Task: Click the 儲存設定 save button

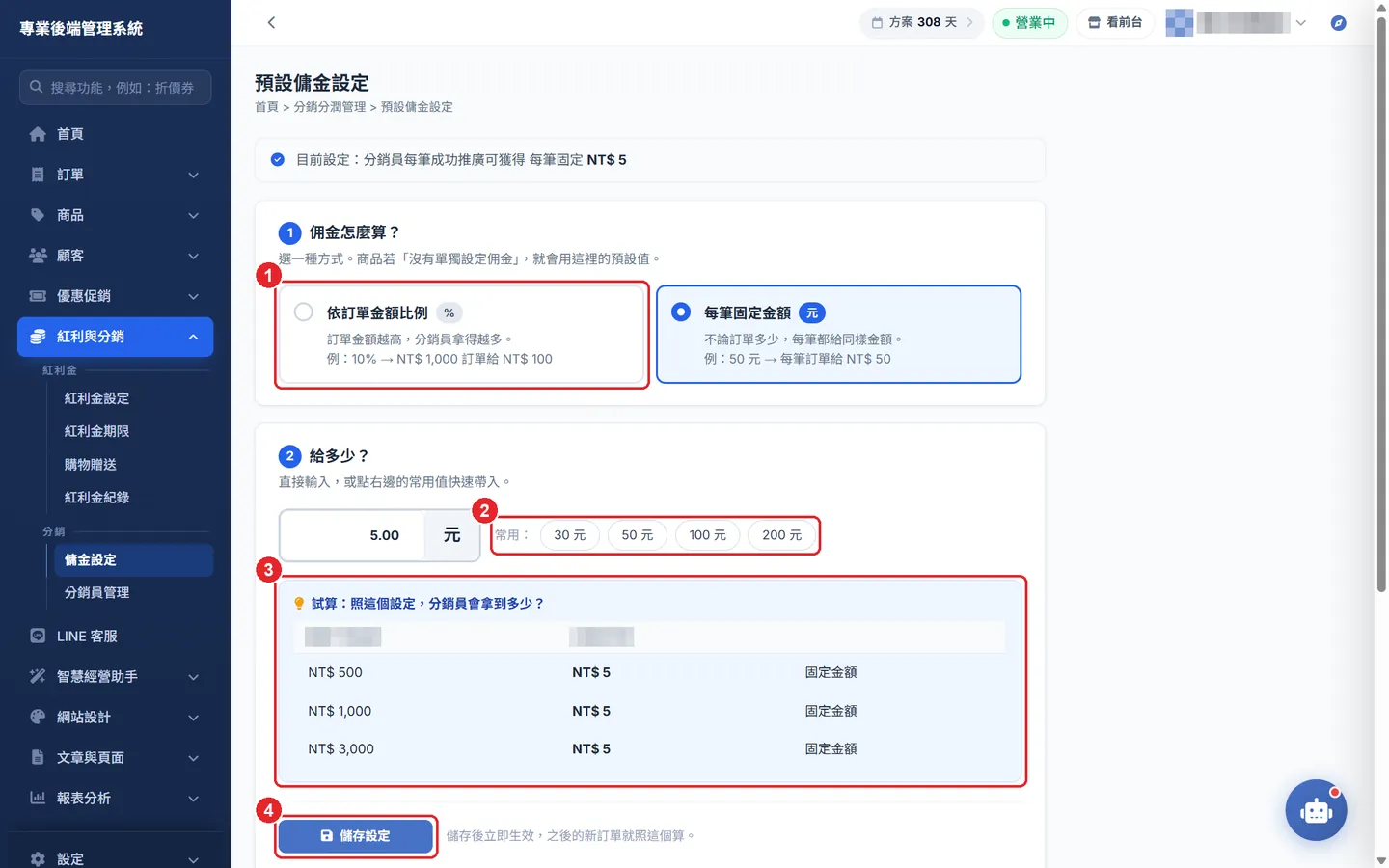Action: coord(355,836)
